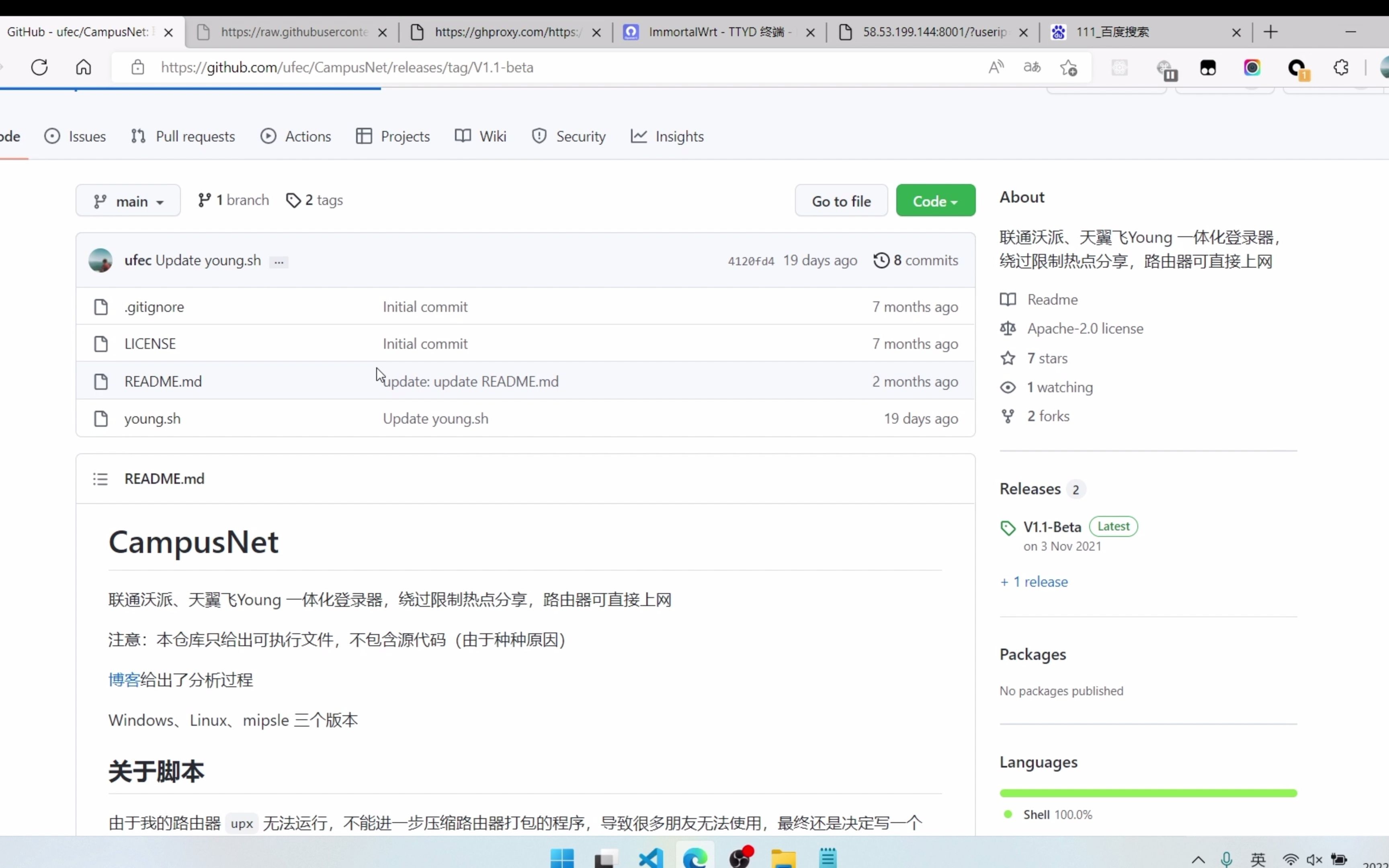
Task: Open the .gitignore file
Action: coord(154,307)
